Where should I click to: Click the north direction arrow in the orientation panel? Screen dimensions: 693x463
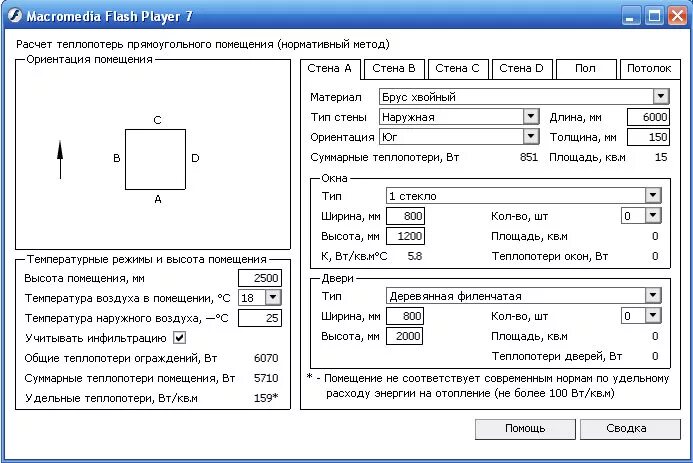[x=60, y=159]
